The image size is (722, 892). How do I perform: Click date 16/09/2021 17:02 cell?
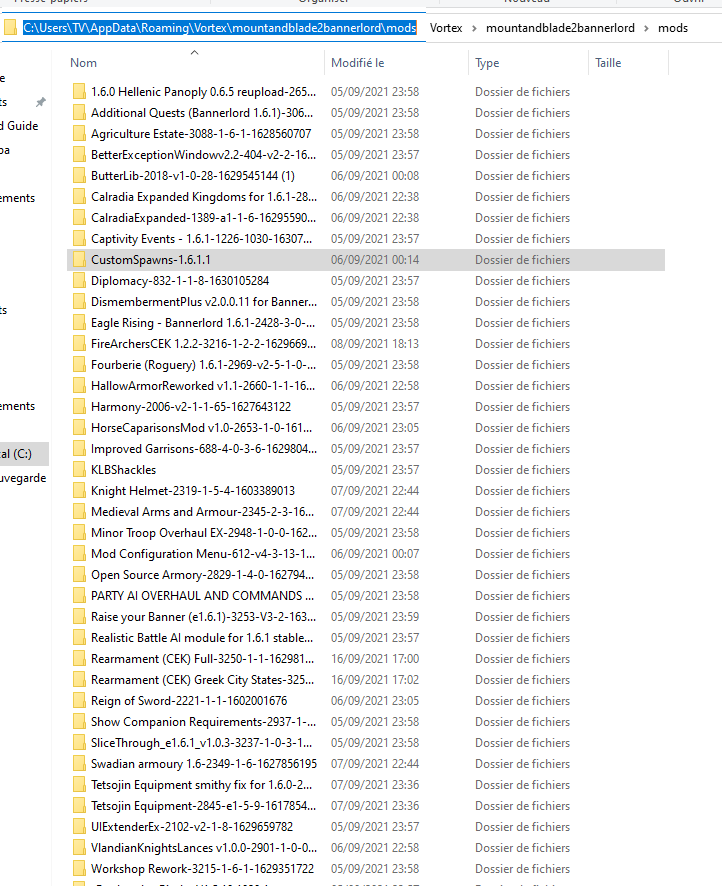(375, 680)
